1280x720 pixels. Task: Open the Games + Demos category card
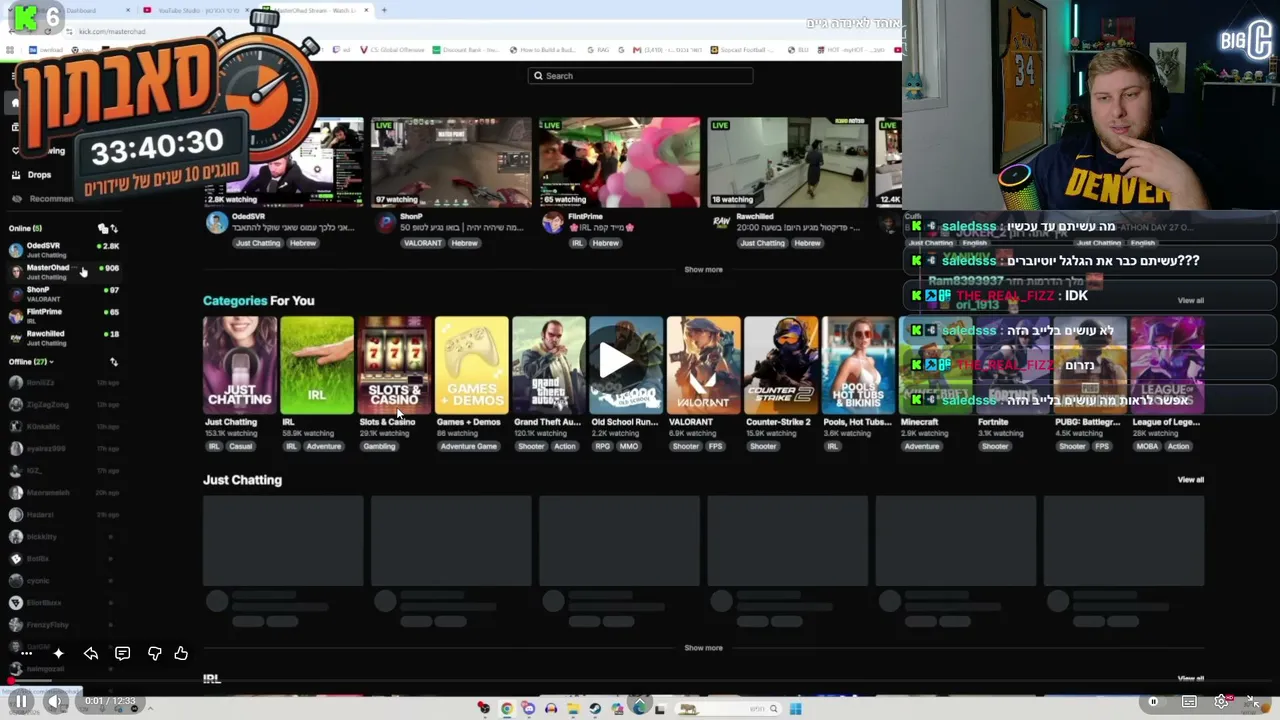click(x=472, y=365)
